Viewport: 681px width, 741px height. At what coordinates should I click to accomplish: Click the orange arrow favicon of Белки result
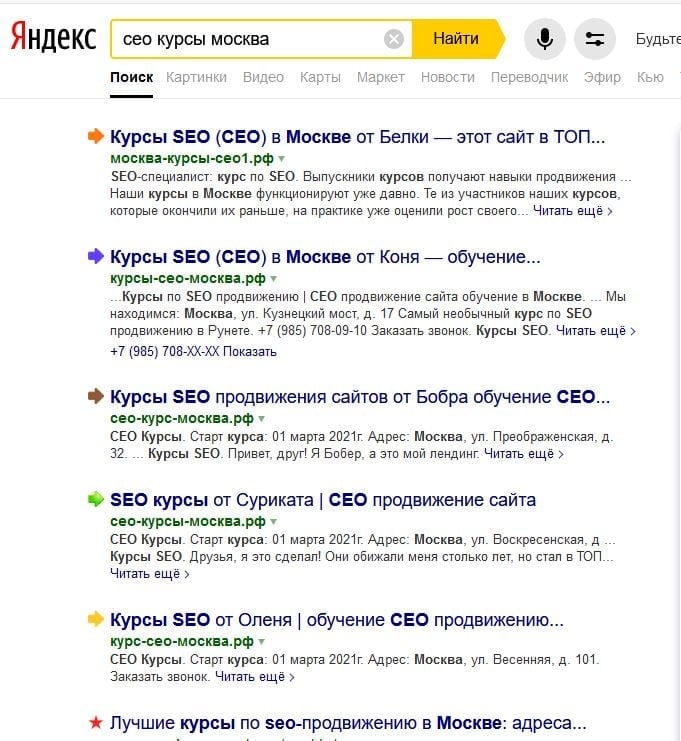(95, 136)
